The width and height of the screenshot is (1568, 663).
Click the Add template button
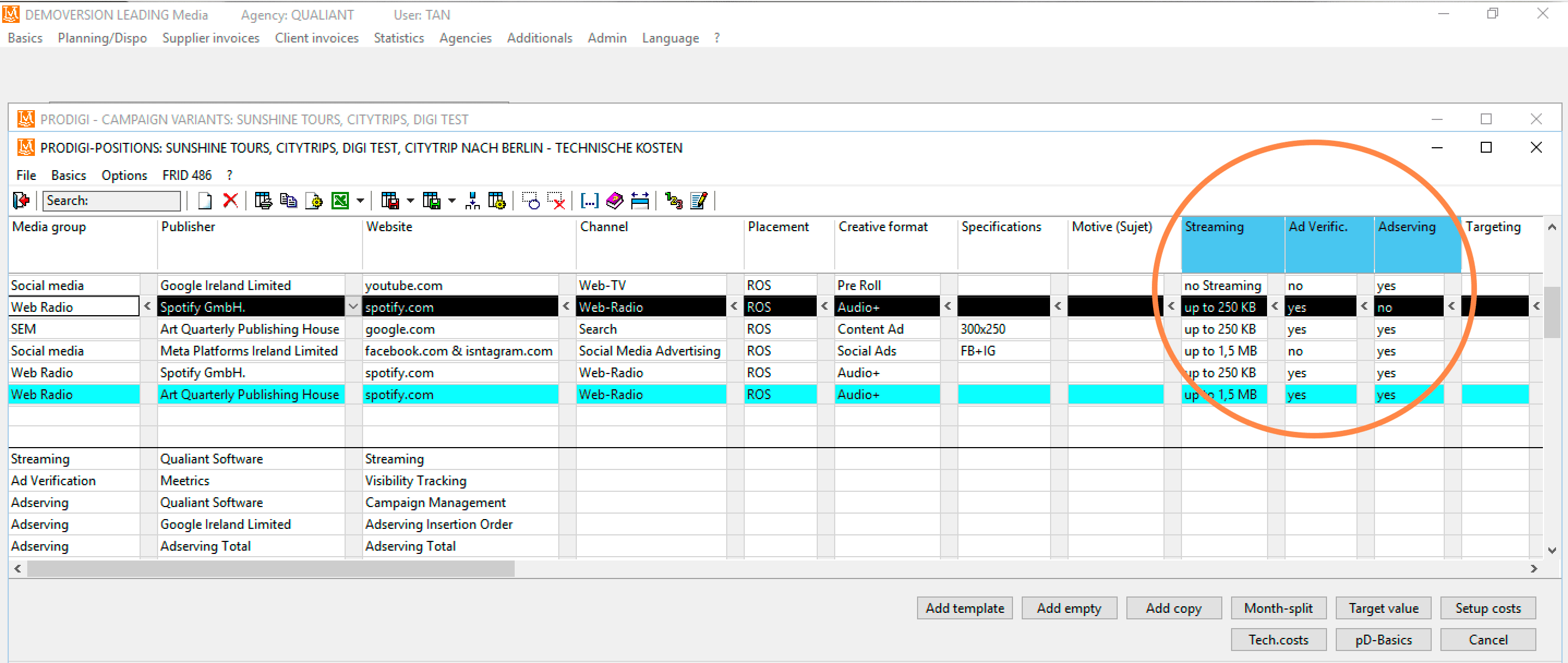965,607
